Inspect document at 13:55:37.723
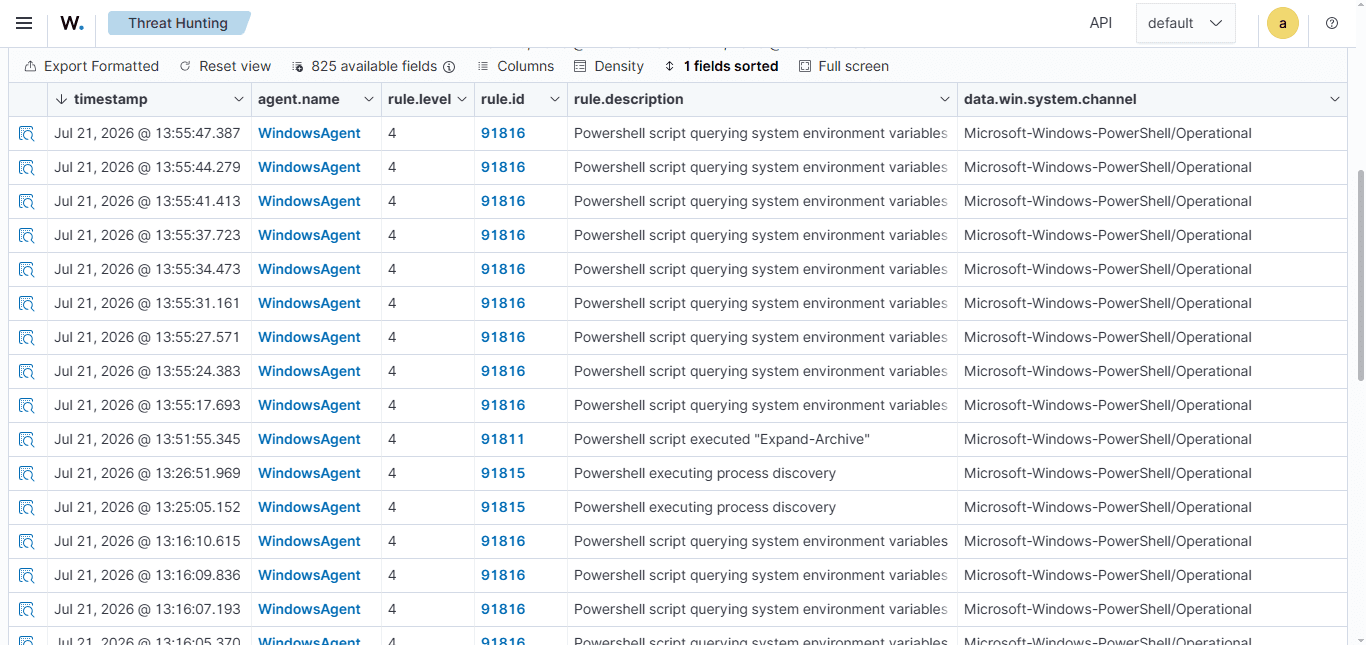1366x645 pixels. click(x=27, y=235)
